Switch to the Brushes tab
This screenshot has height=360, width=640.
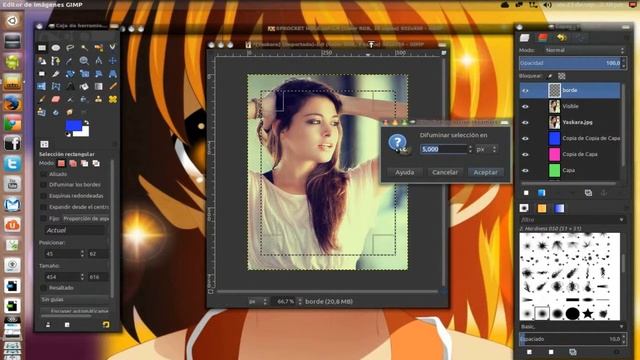[524, 208]
